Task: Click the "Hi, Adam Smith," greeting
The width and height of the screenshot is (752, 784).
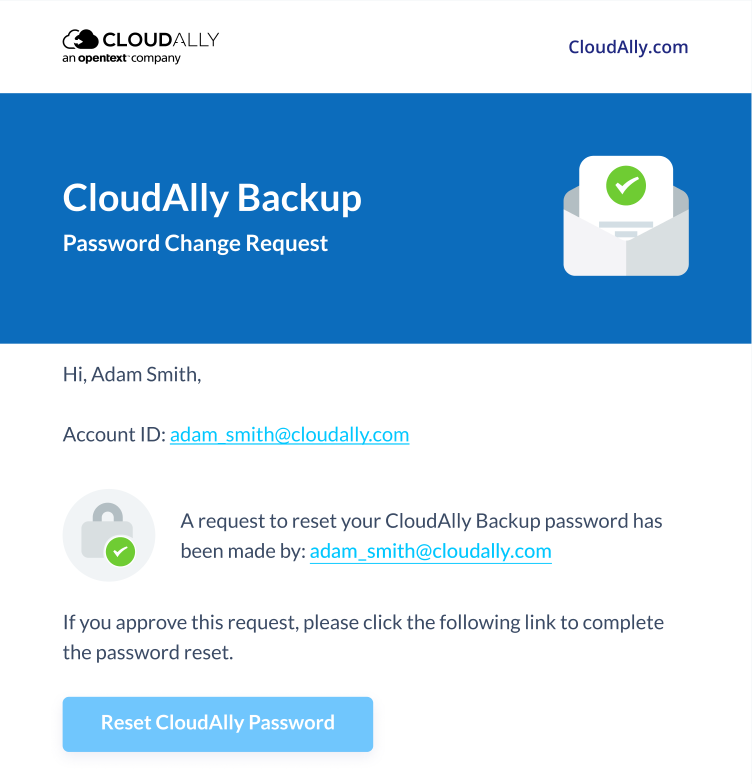Action: (132, 375)
